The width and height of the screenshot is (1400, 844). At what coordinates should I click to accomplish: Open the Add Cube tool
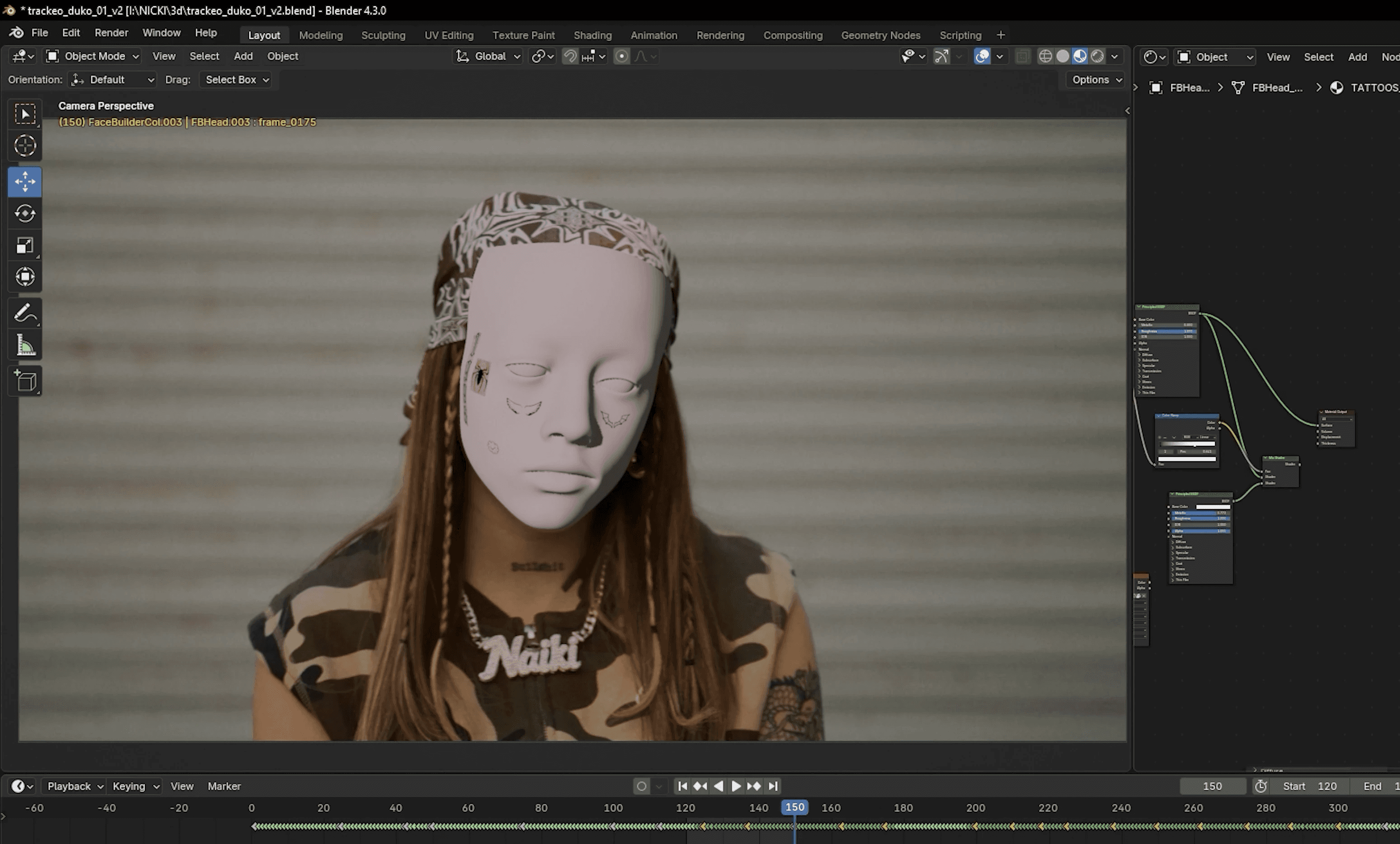pos(25,381)
